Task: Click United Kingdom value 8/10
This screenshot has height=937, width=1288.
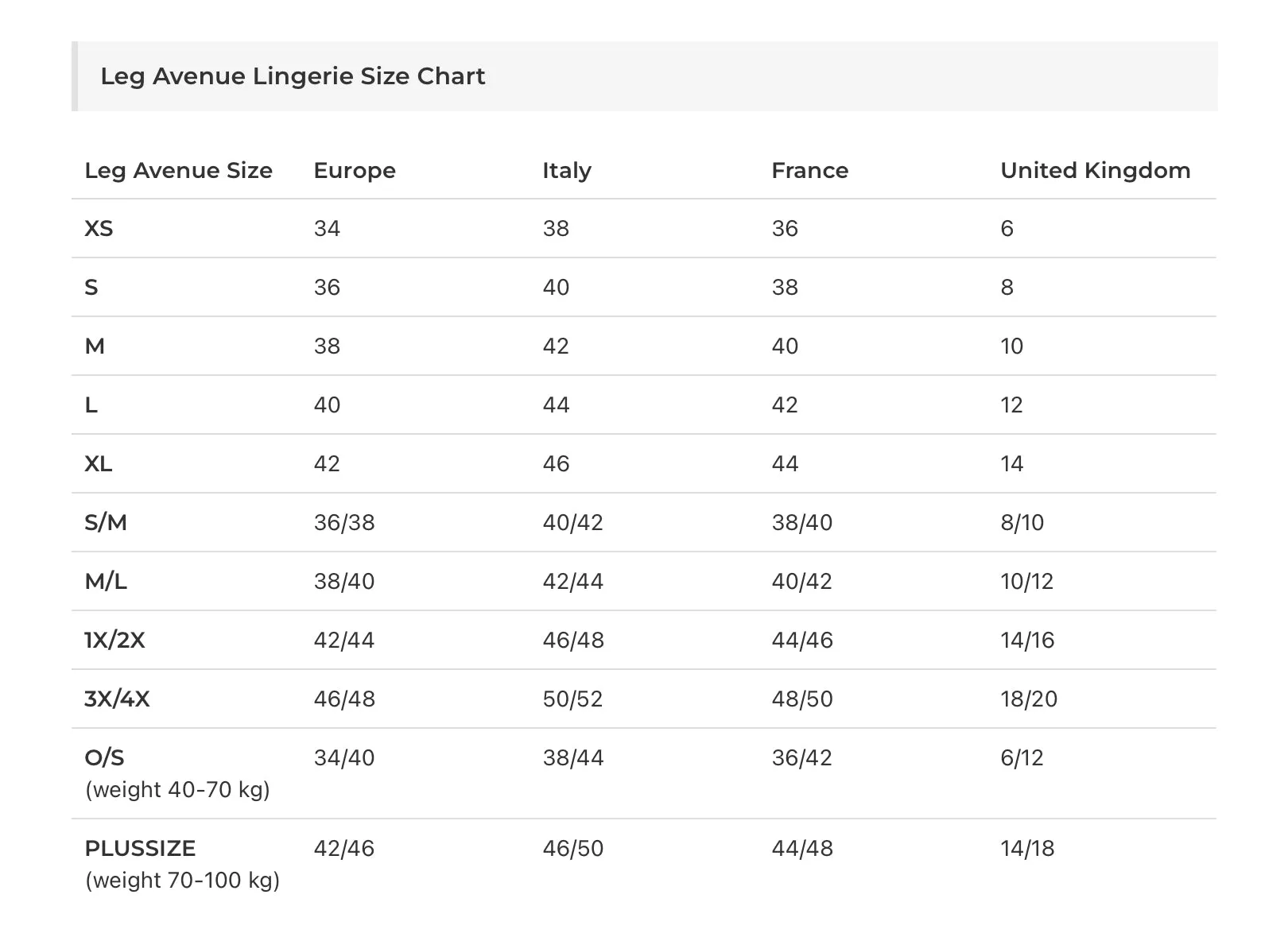Action: click(x=1022, y=523)
